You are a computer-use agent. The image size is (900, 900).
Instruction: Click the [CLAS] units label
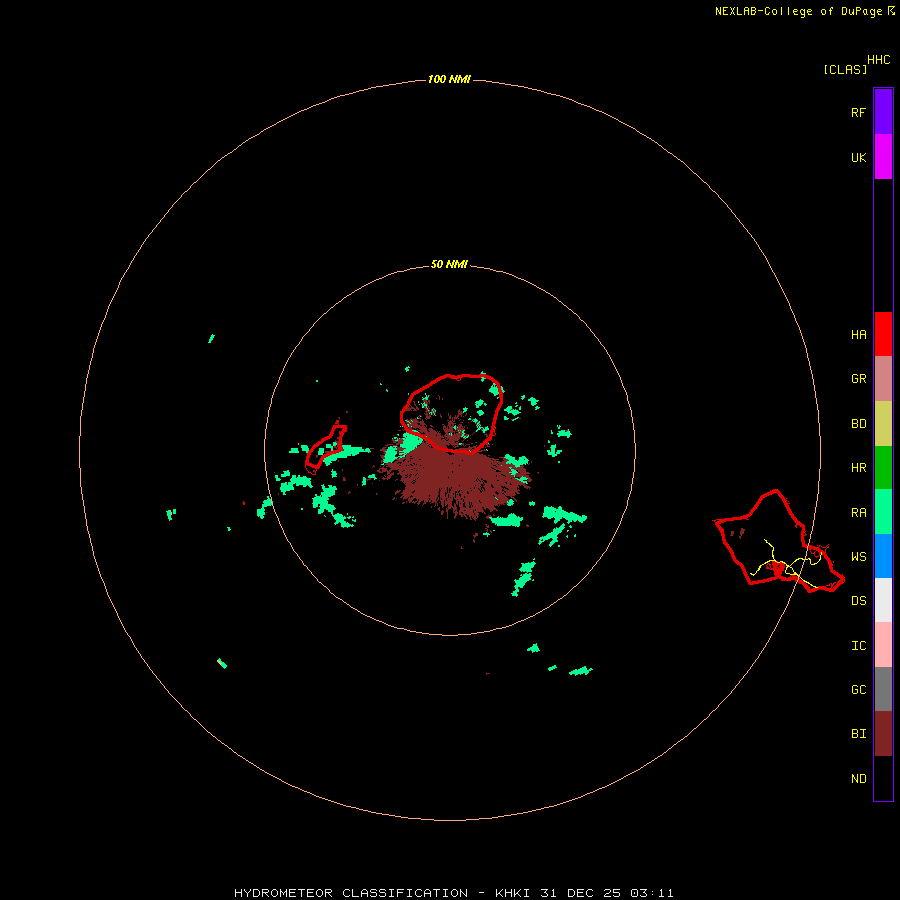[845, 69]
